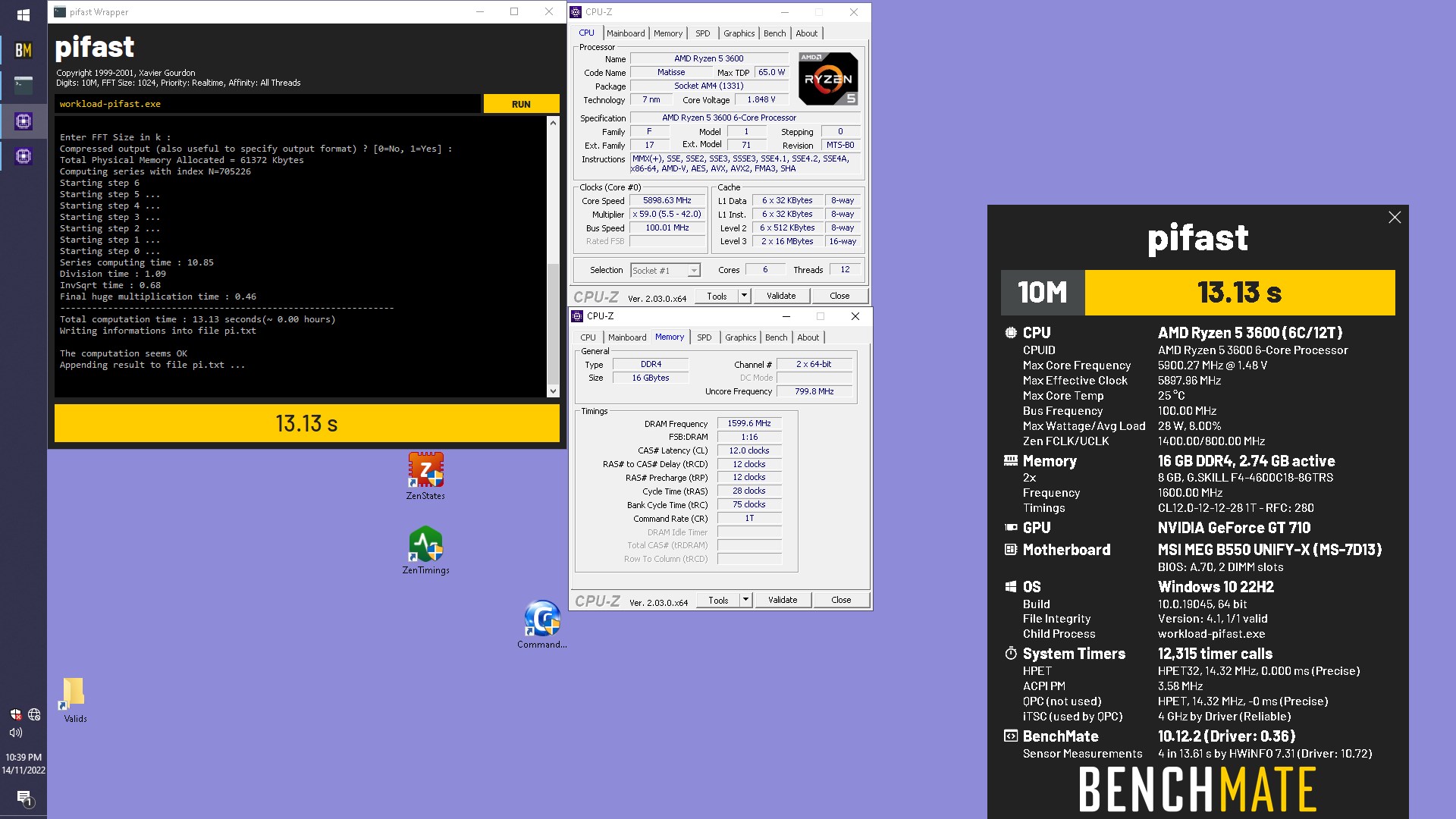Image resolution: width=1456 pixels, height=819 pixels.
Task: Click the workload-pifast.exe input field
Action: click(267, 104)
